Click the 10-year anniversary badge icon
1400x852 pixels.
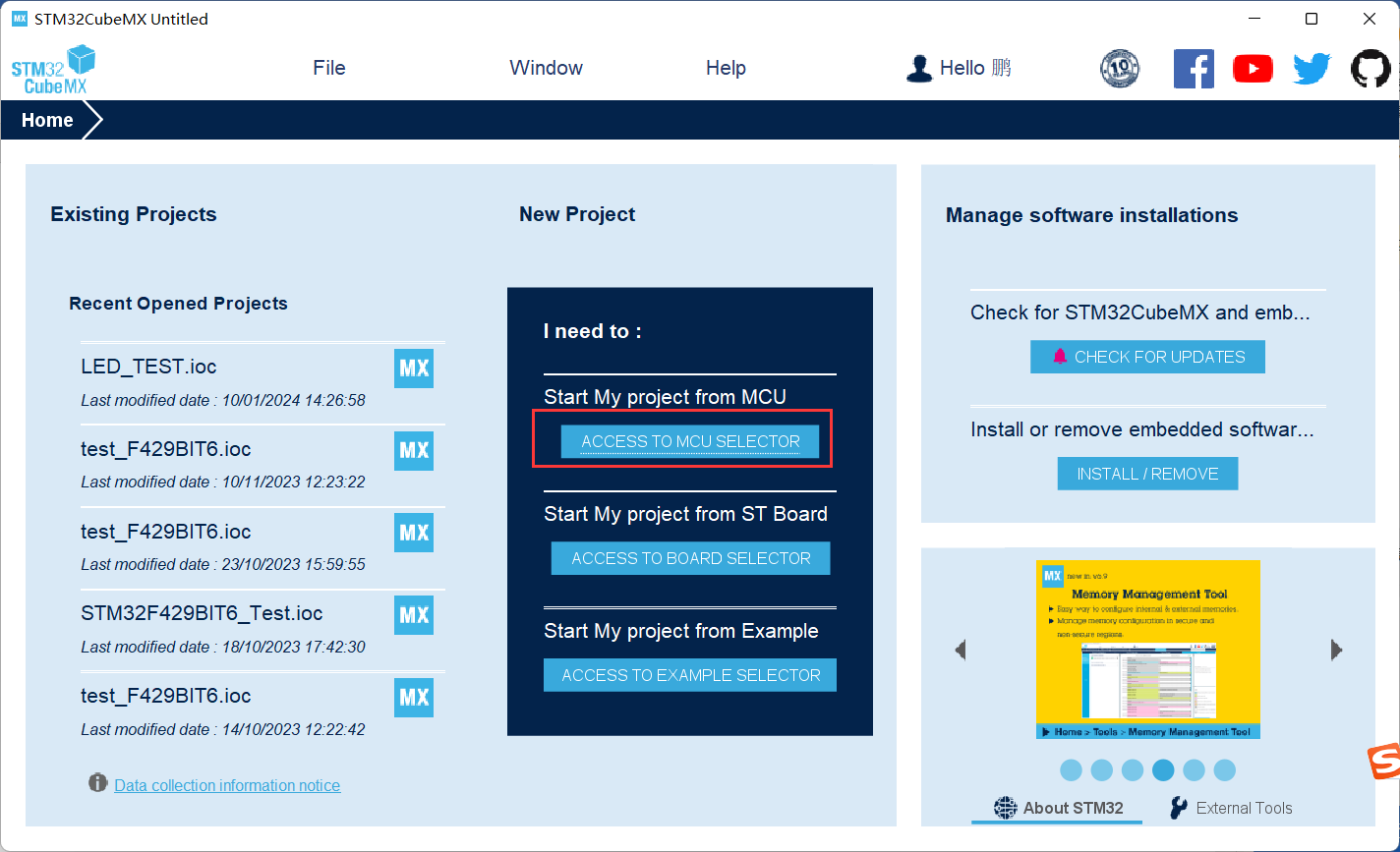coord(1120,69)
